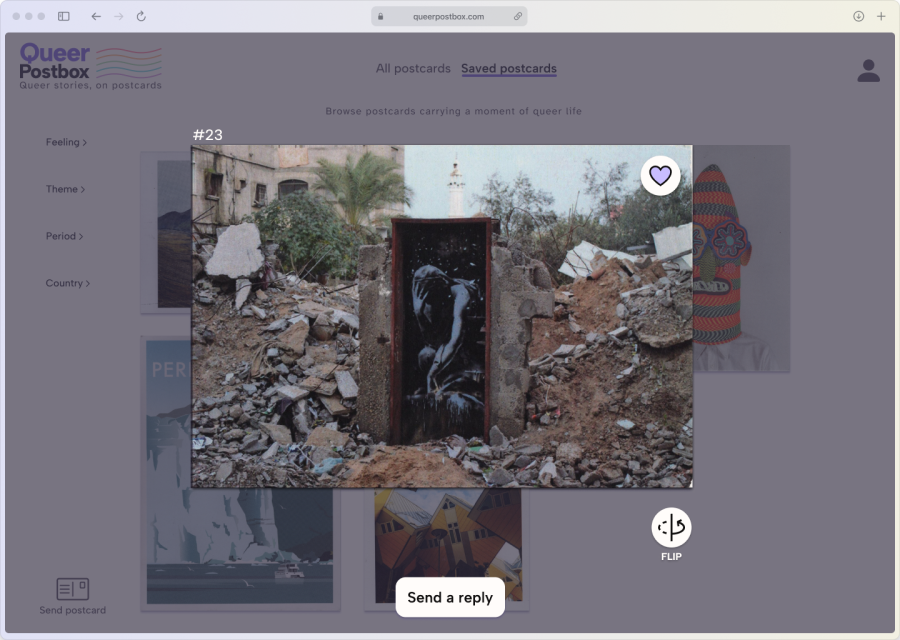The width and height of the screenshot is (900, 640).
Task: Go forward with the browser forward arrow
Action: 119,17
